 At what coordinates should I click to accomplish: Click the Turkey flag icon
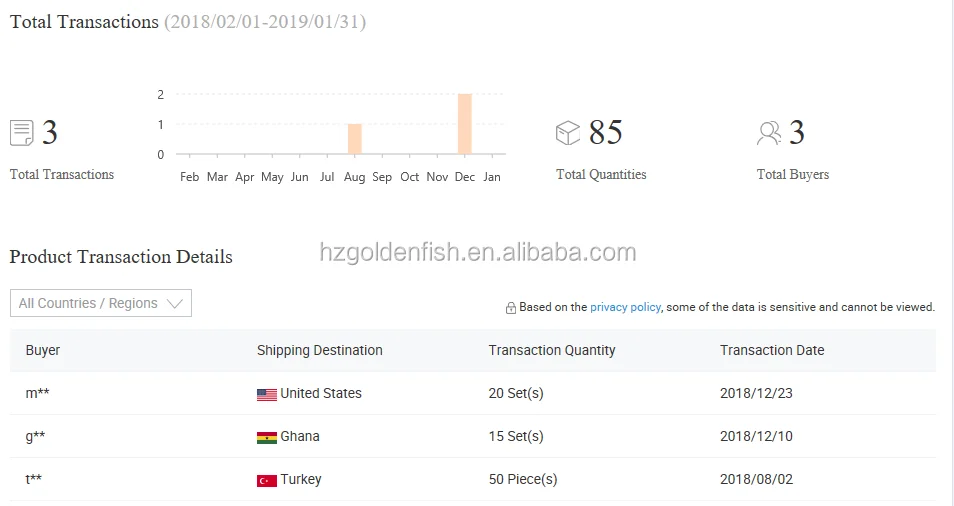pos(266,481)
